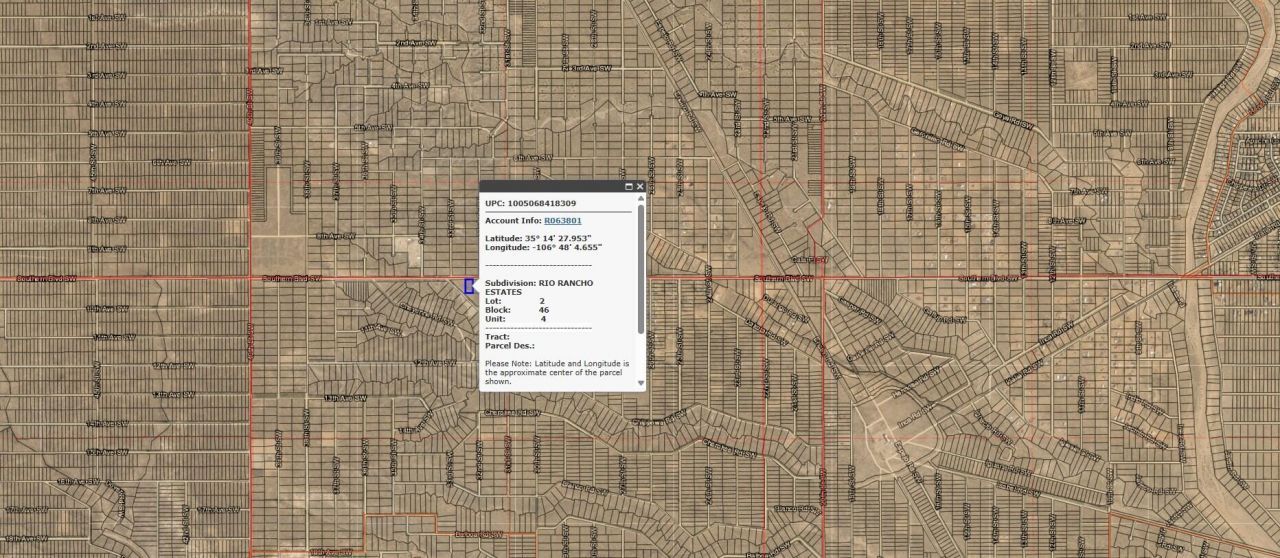Viewport: 1280px width, 558px height.
Task: Click the popup scrollbar down arrow
Action: tap(641, 382)
